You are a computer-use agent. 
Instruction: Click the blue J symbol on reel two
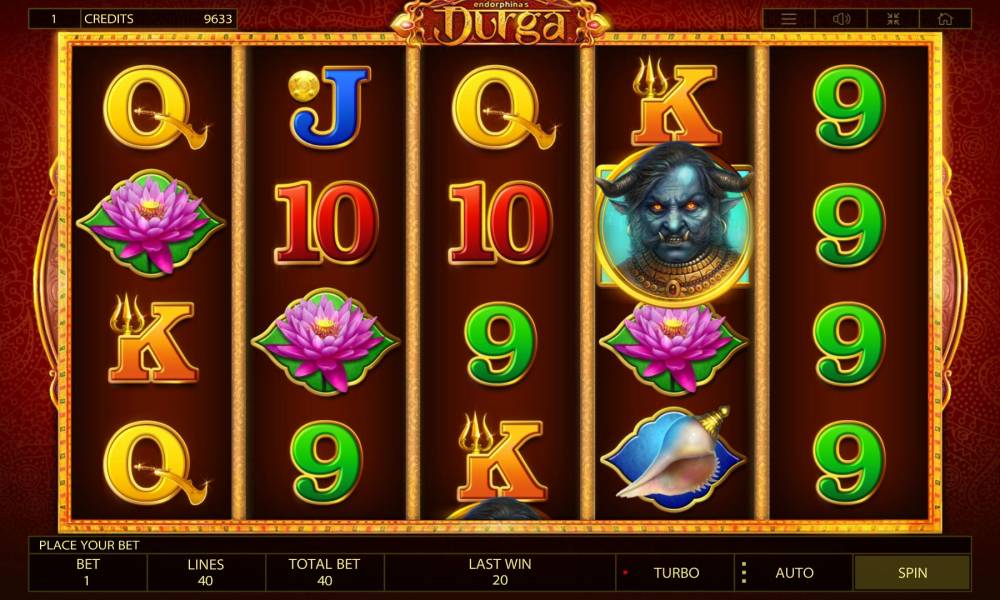327,106
